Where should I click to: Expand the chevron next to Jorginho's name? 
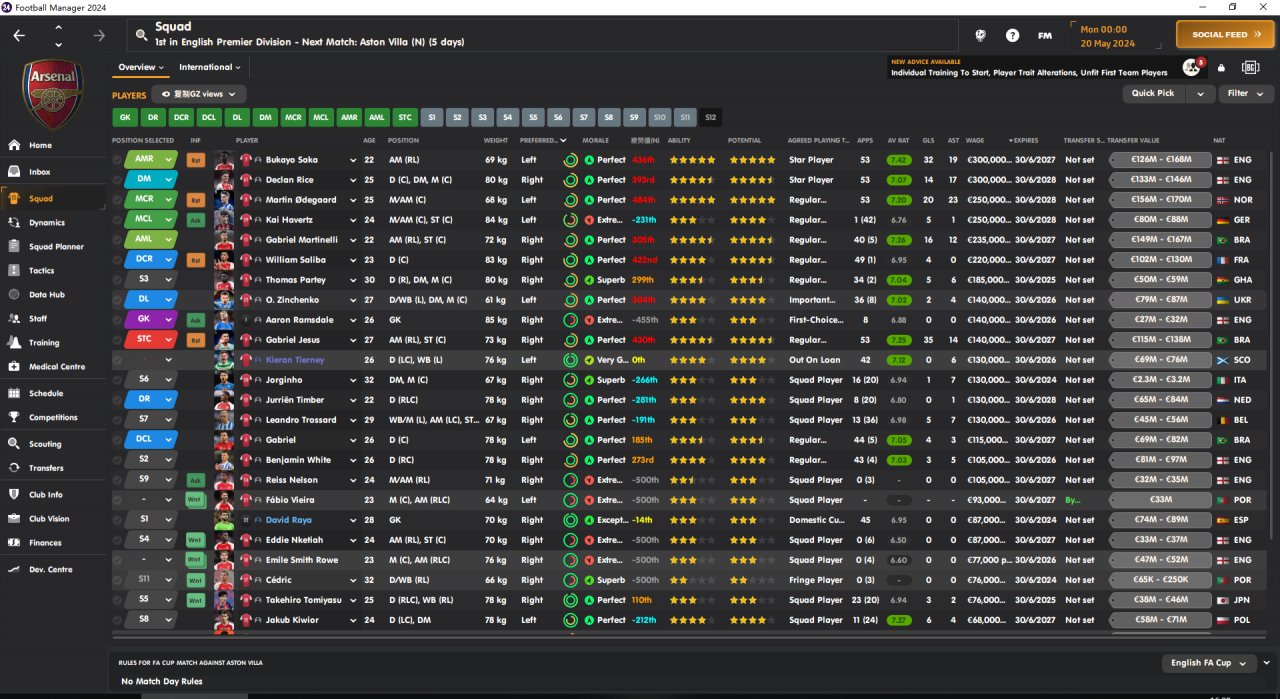[x=353, y=380]
